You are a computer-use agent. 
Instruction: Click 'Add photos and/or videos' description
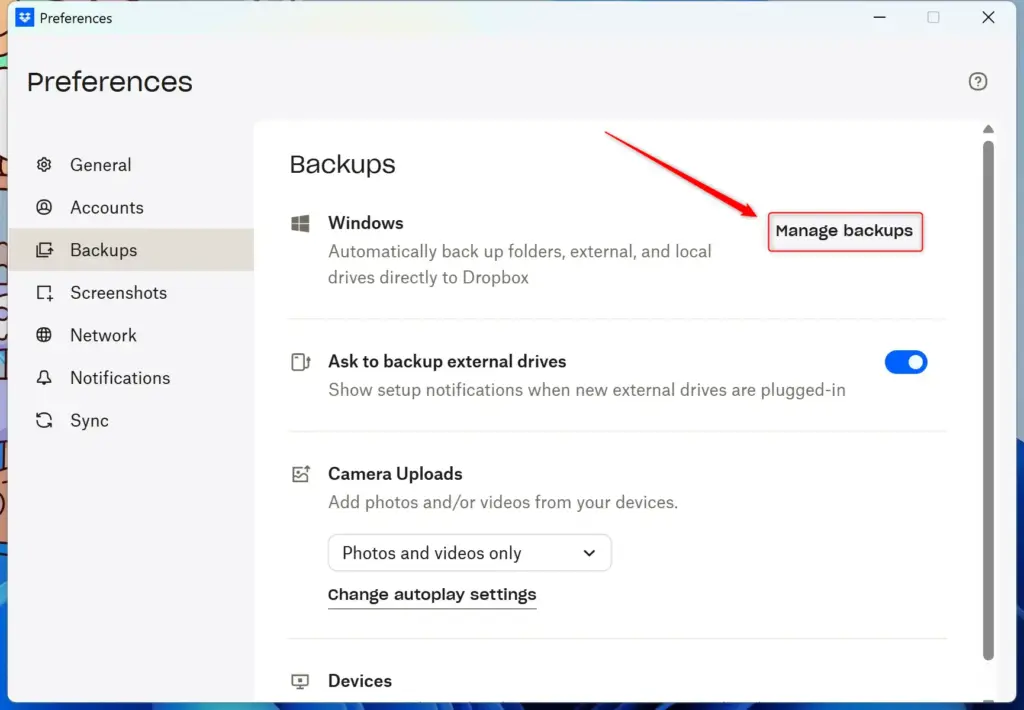point(503,502)
